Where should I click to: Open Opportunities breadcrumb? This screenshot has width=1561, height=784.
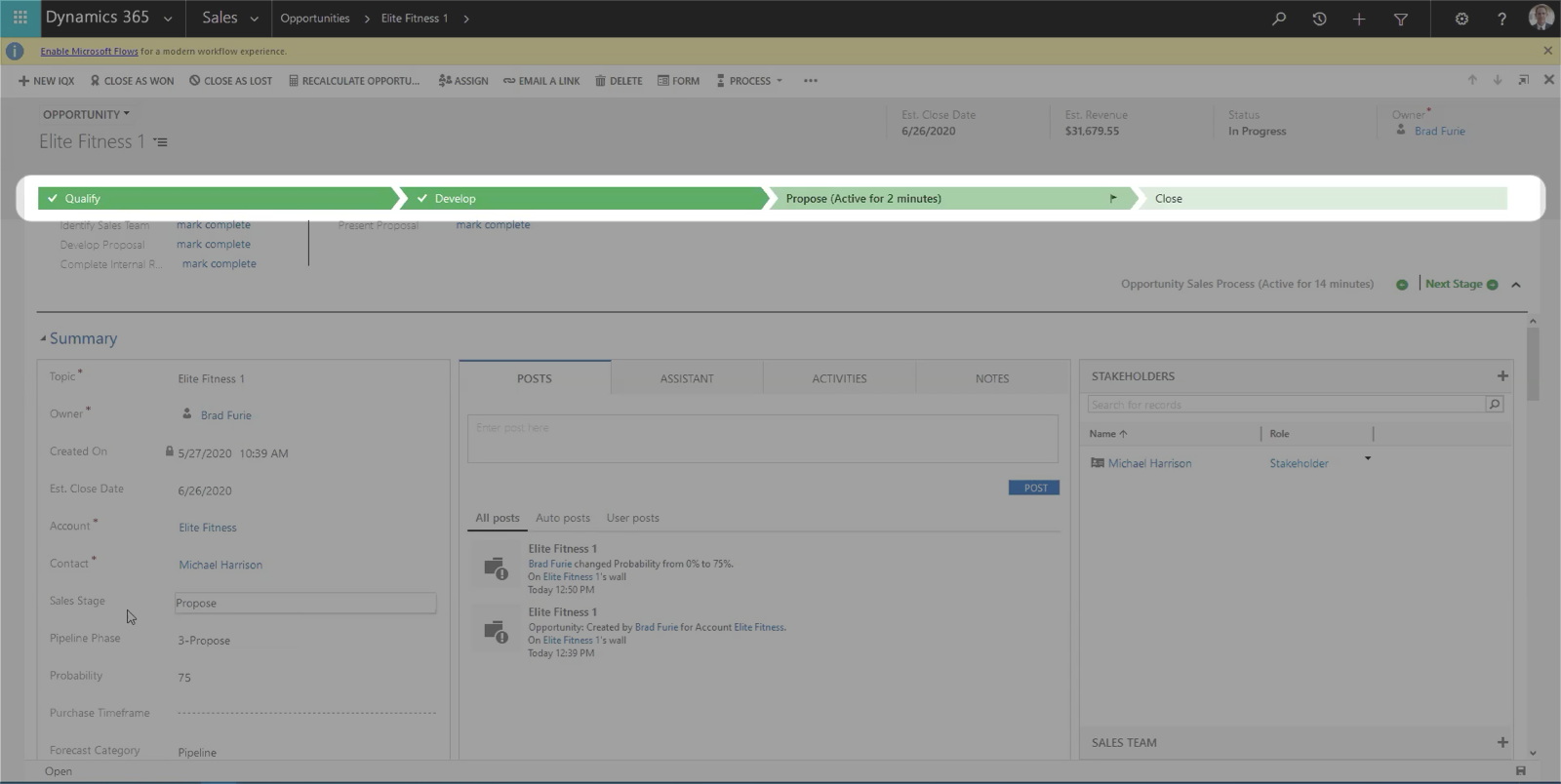pos(314,19)
